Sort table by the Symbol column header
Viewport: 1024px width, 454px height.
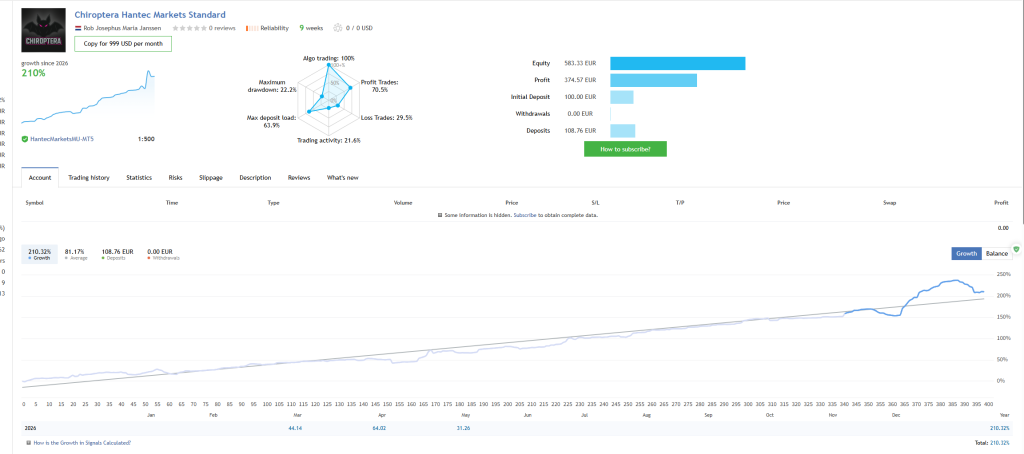pyautogui.click(x=35, y=203)
